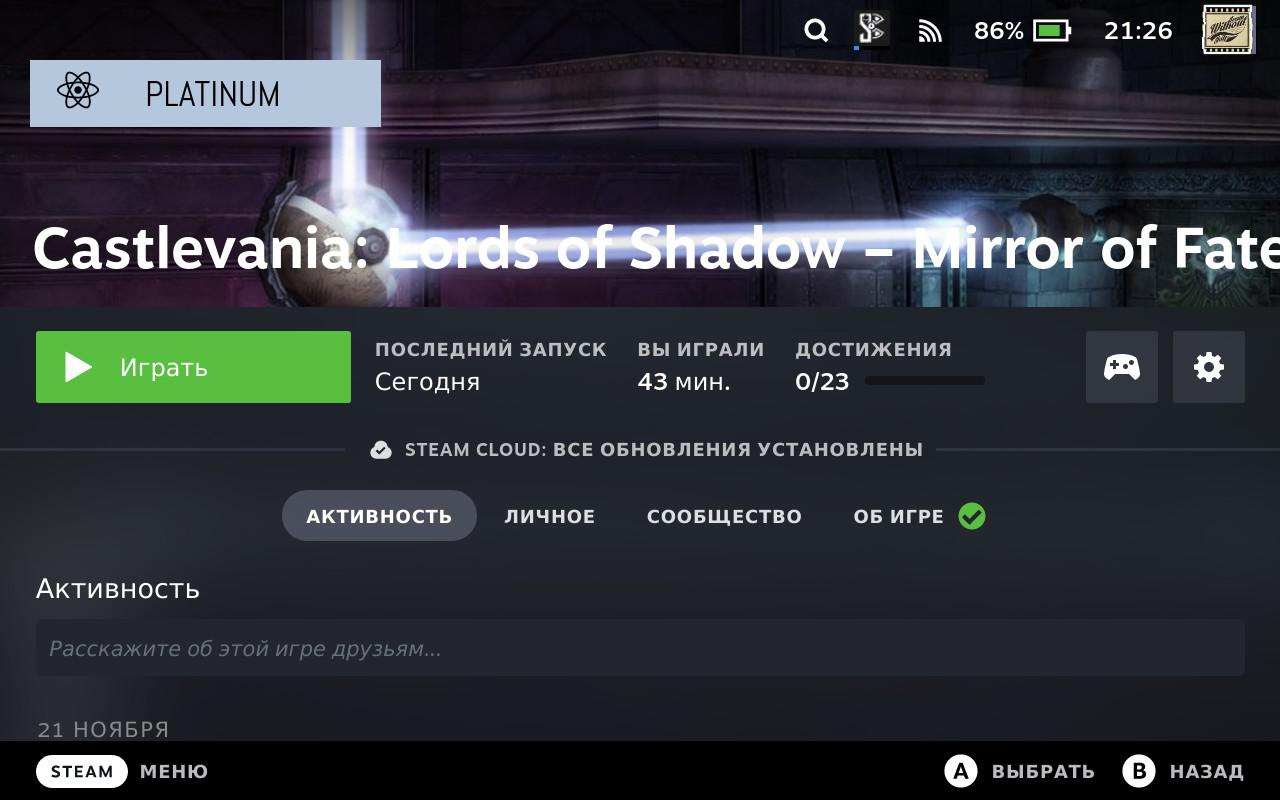Click the 21:26 clock
The image size is (1280, 800).
coord(1138,31)
